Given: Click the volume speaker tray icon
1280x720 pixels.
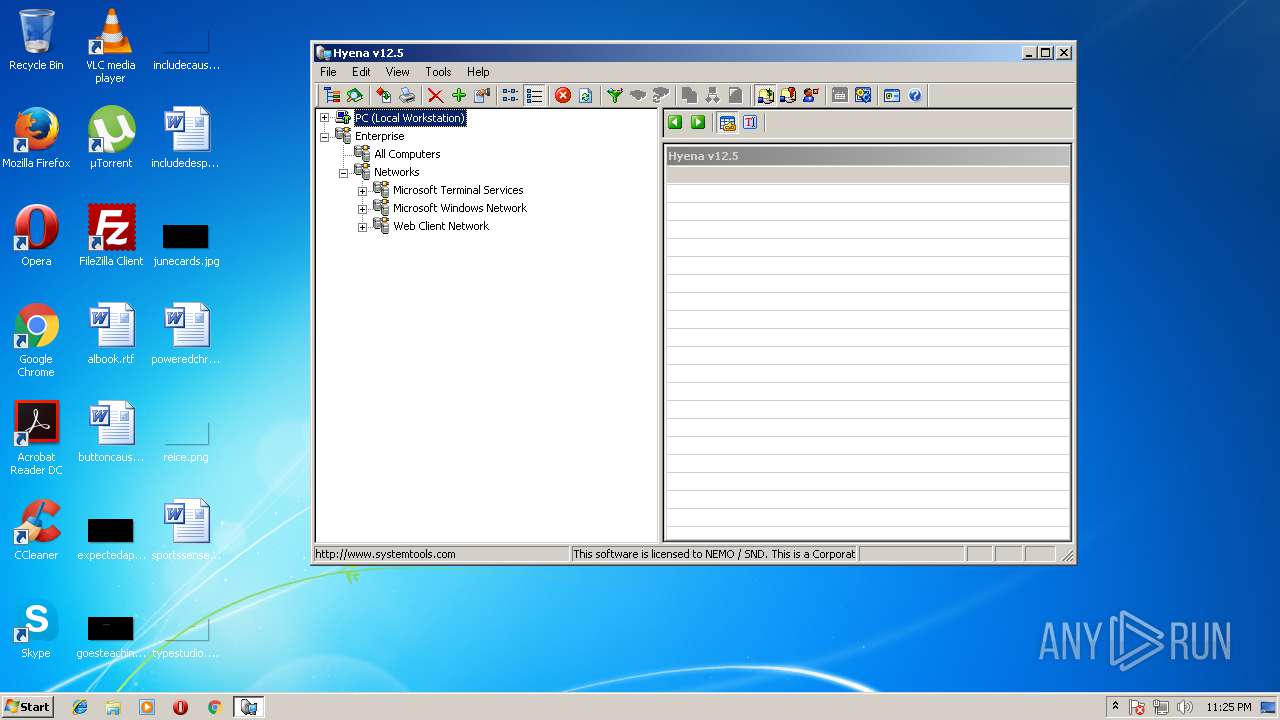Looking at the screenshot, I should (1184, 707).
